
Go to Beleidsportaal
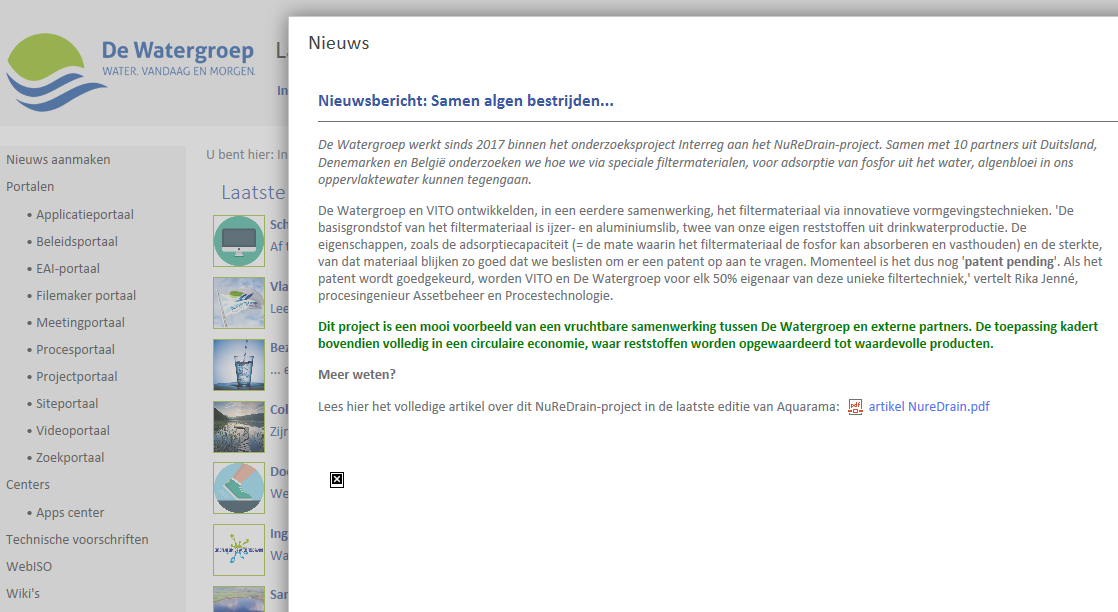77,242
